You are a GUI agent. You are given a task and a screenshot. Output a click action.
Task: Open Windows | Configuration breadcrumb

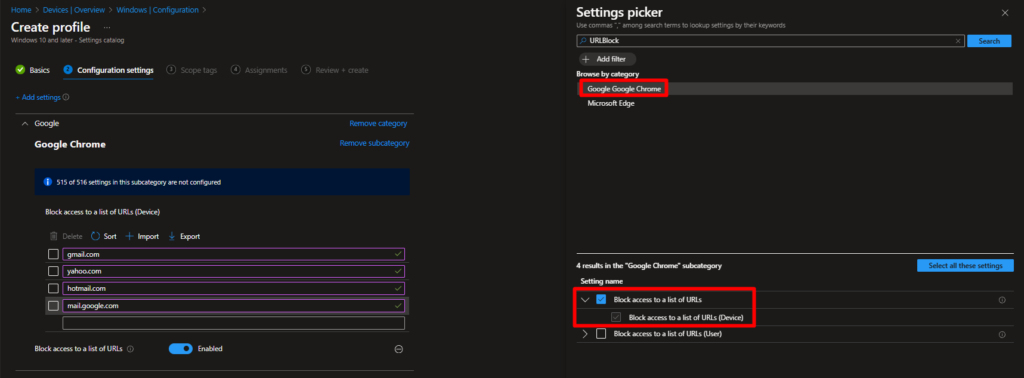coord(157,10)
